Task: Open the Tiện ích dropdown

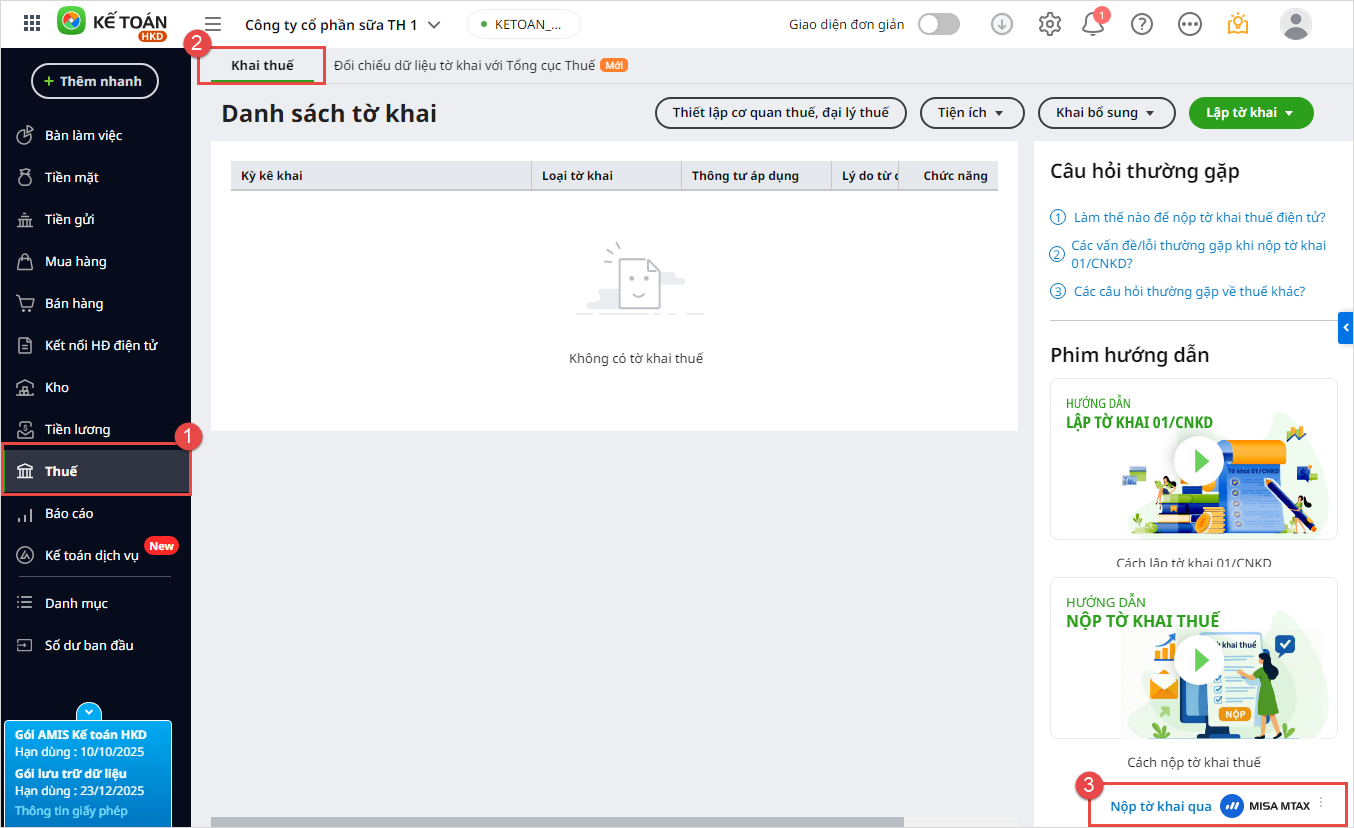Action: point(971,113)
